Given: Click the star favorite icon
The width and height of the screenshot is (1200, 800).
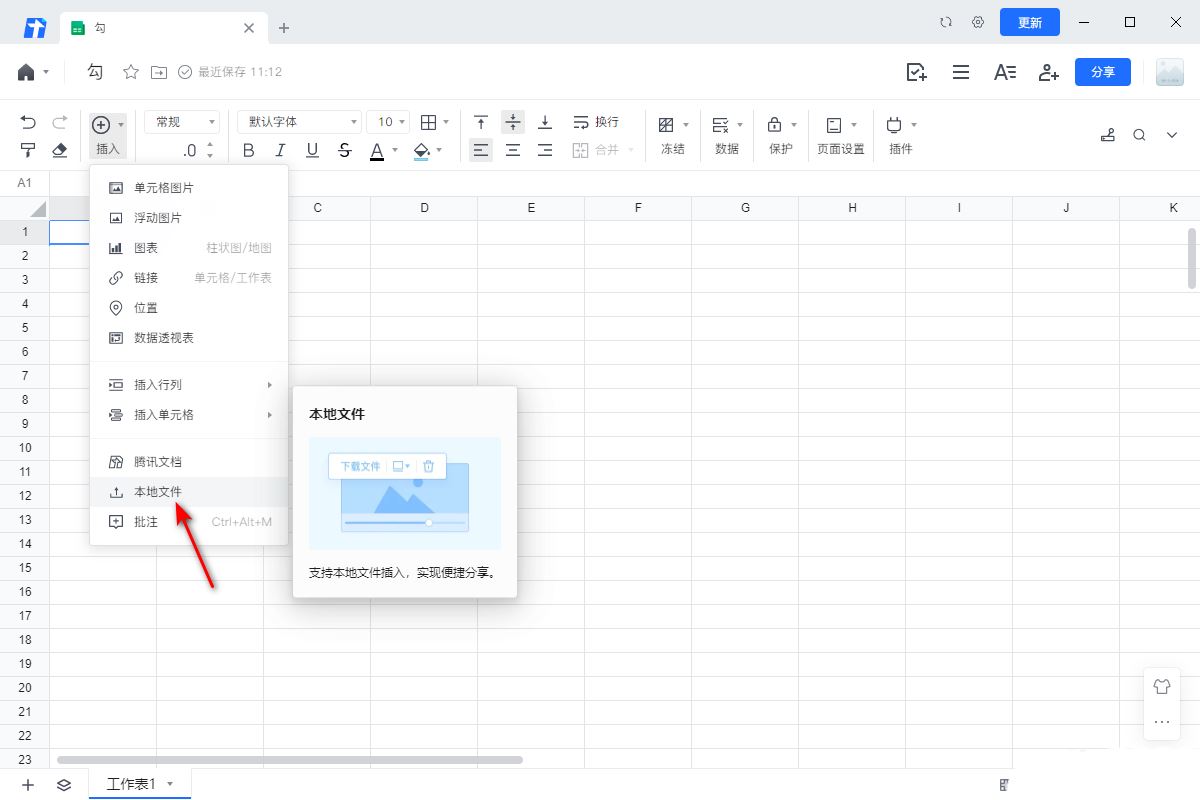Looking at the screenshot, I should tap(130, 72).
